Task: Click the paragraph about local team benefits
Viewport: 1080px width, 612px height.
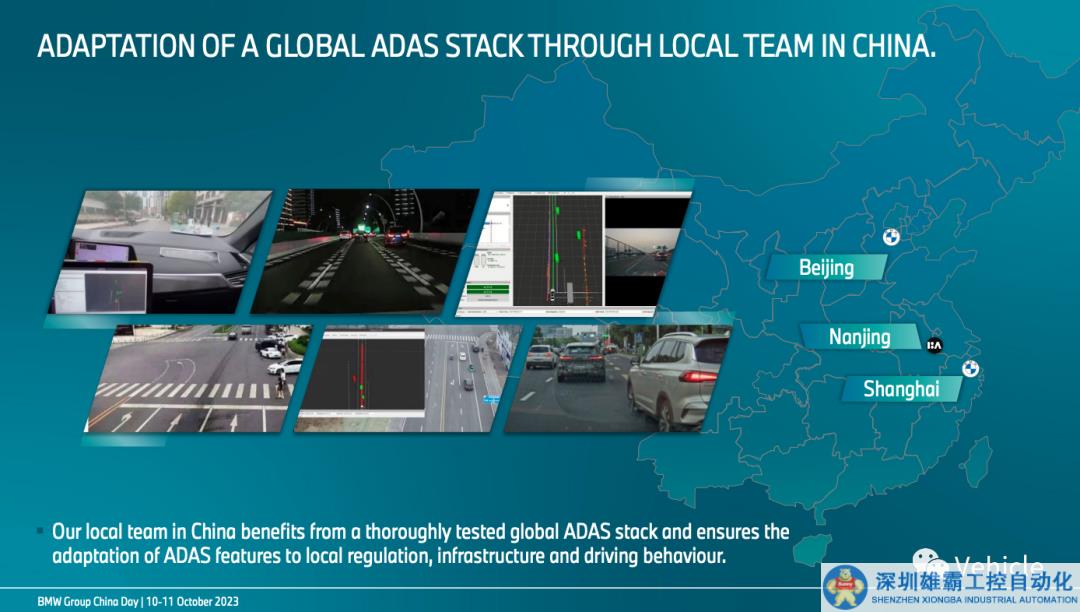Action: (x=420, y=543)
